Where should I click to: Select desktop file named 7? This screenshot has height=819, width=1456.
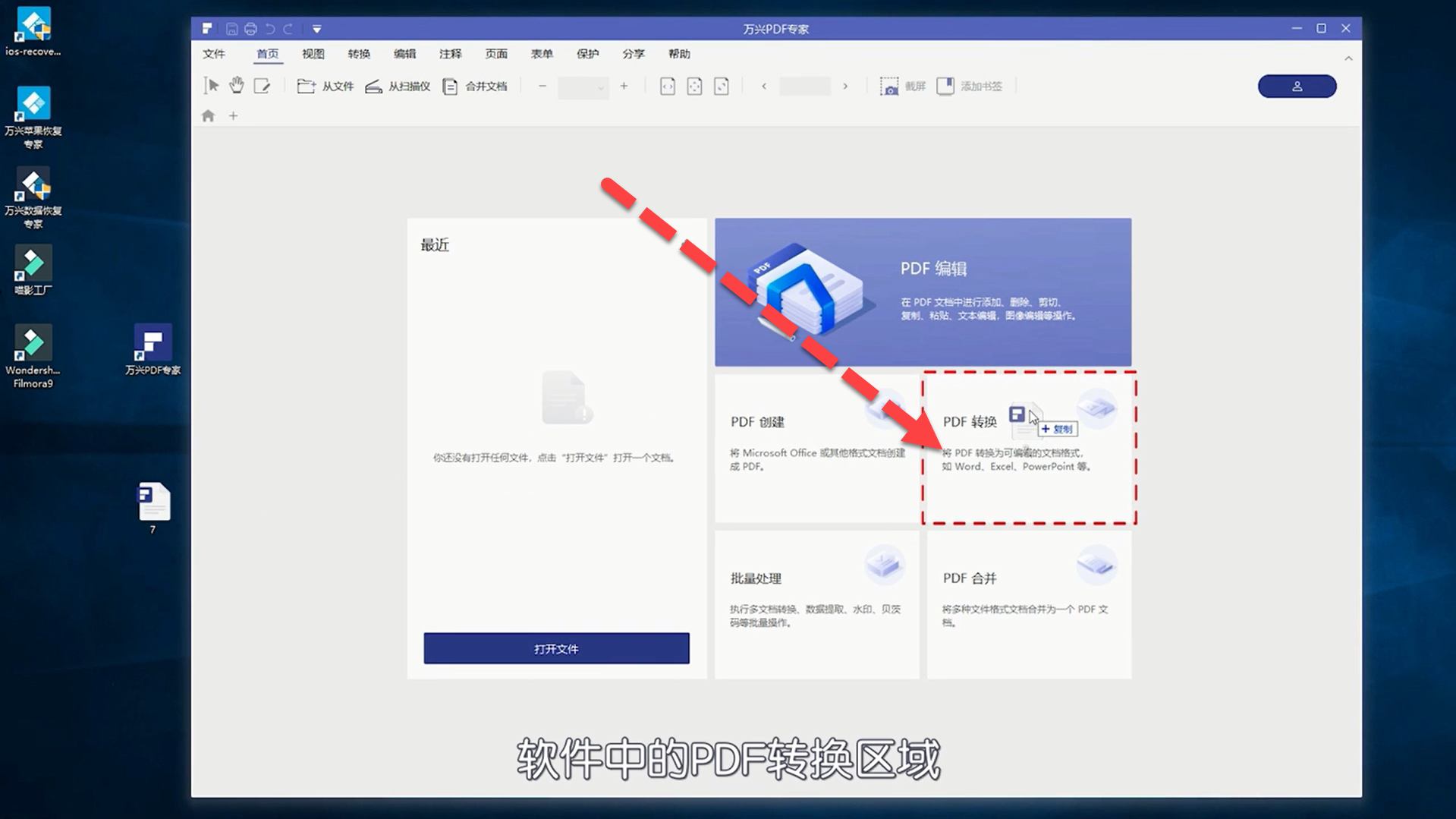coord(153,508)
